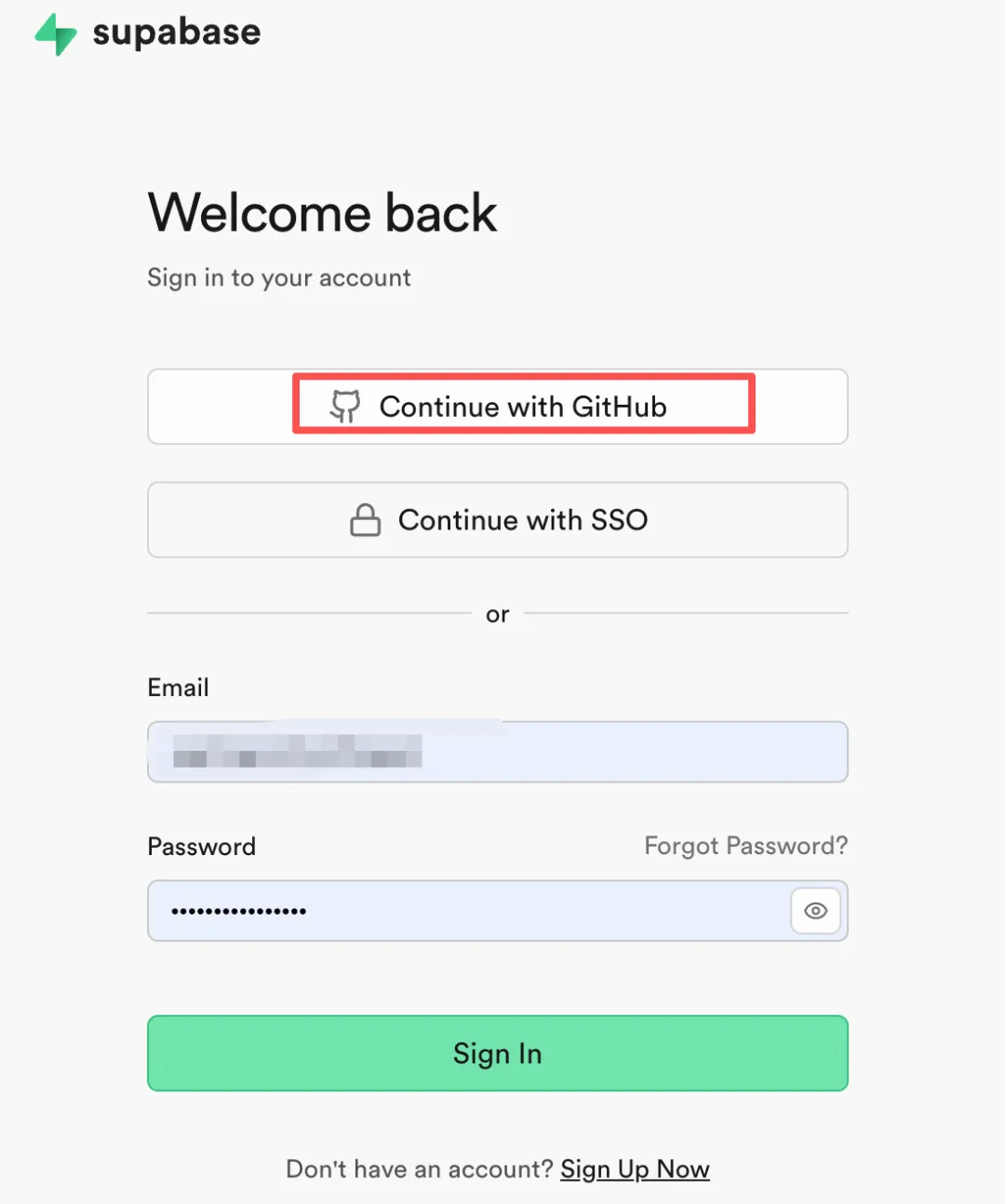
Task: Click the divider line right of "or"
Action: coord(687,613)
